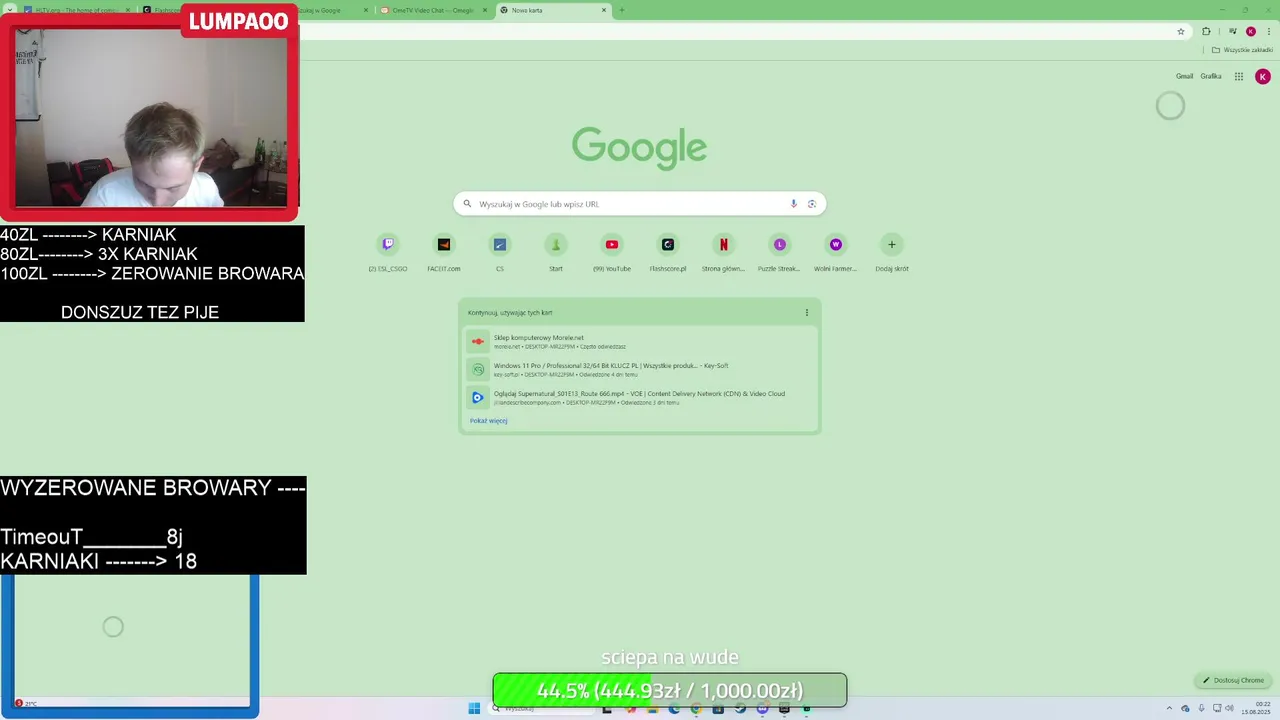Open the YouTube shortcut

point(612,252)
